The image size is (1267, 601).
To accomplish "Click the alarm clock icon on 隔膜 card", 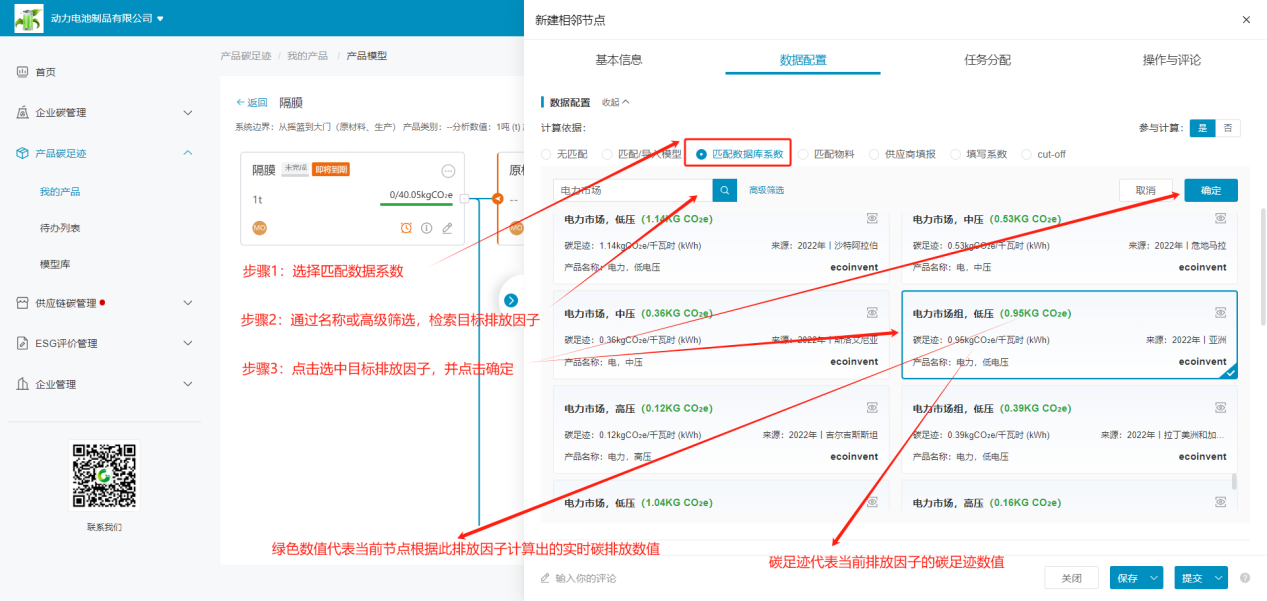I will (x=406, y=228).
